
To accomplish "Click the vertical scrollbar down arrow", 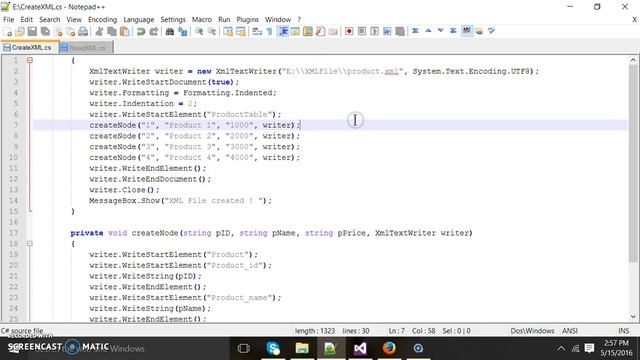I will [633, 316].
